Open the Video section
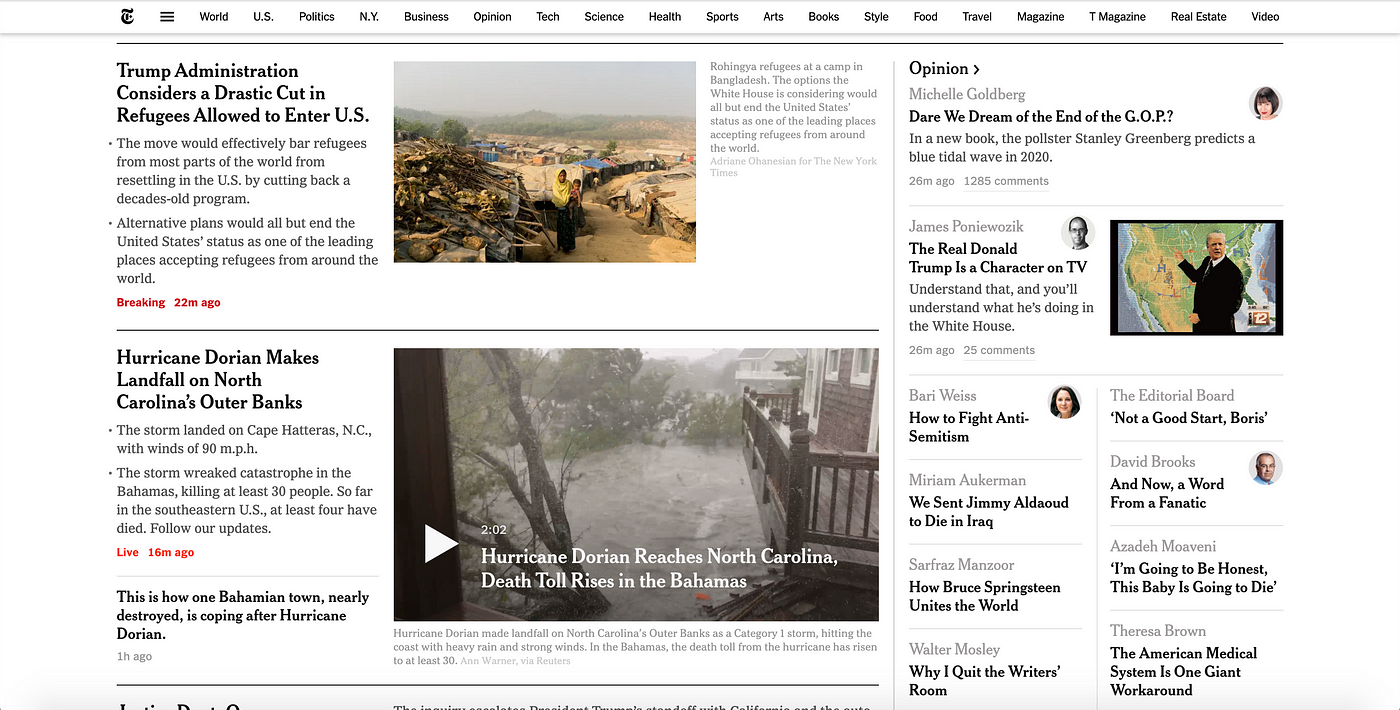 tap(1265, 17)
